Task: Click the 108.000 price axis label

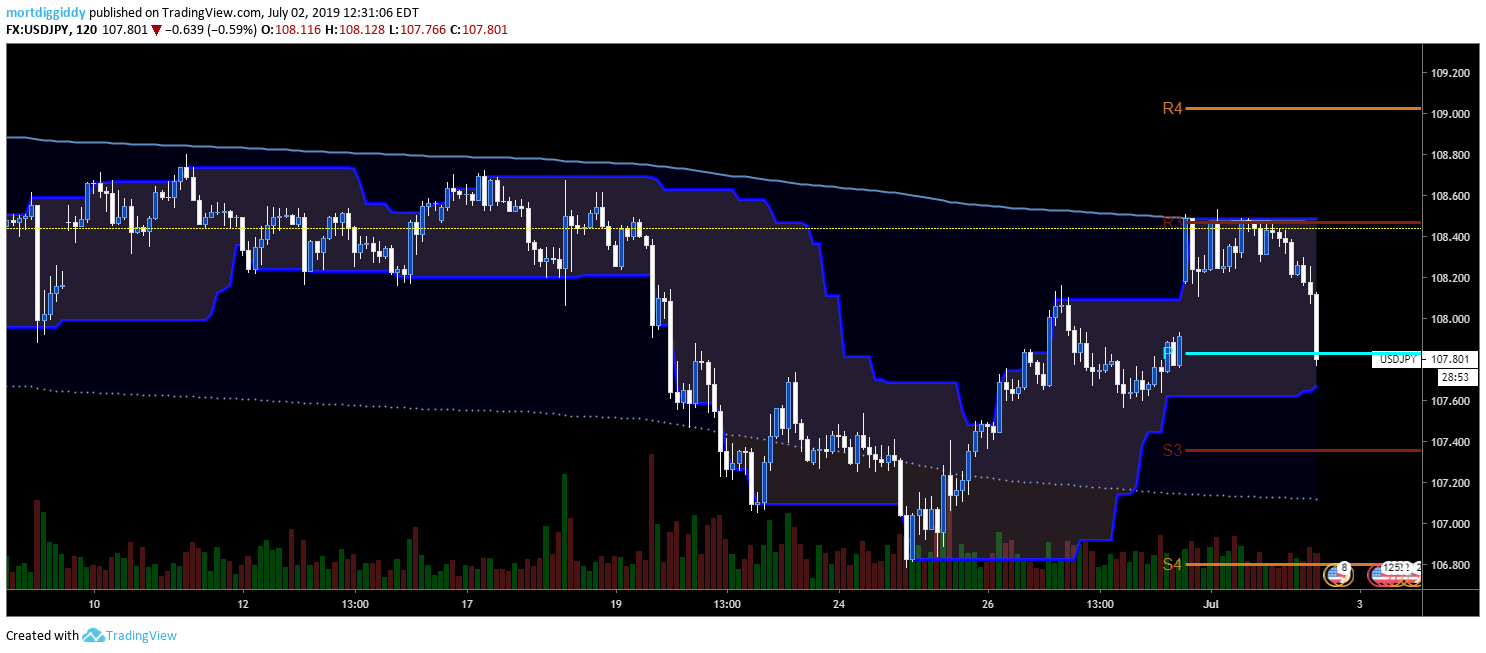Action: [x=1449, y=319]
